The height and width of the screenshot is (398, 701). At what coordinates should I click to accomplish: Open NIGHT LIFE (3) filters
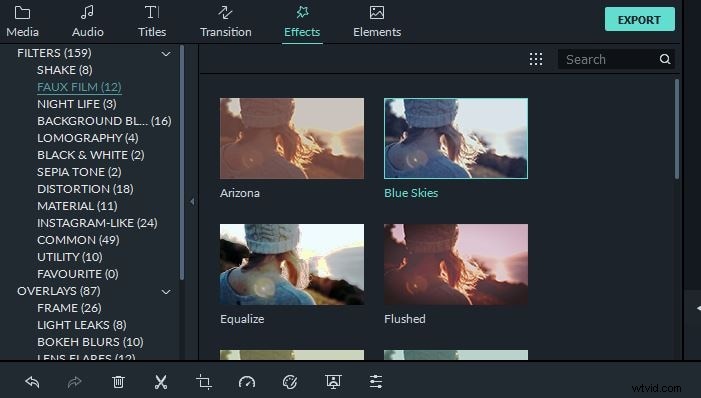(76, 104)
